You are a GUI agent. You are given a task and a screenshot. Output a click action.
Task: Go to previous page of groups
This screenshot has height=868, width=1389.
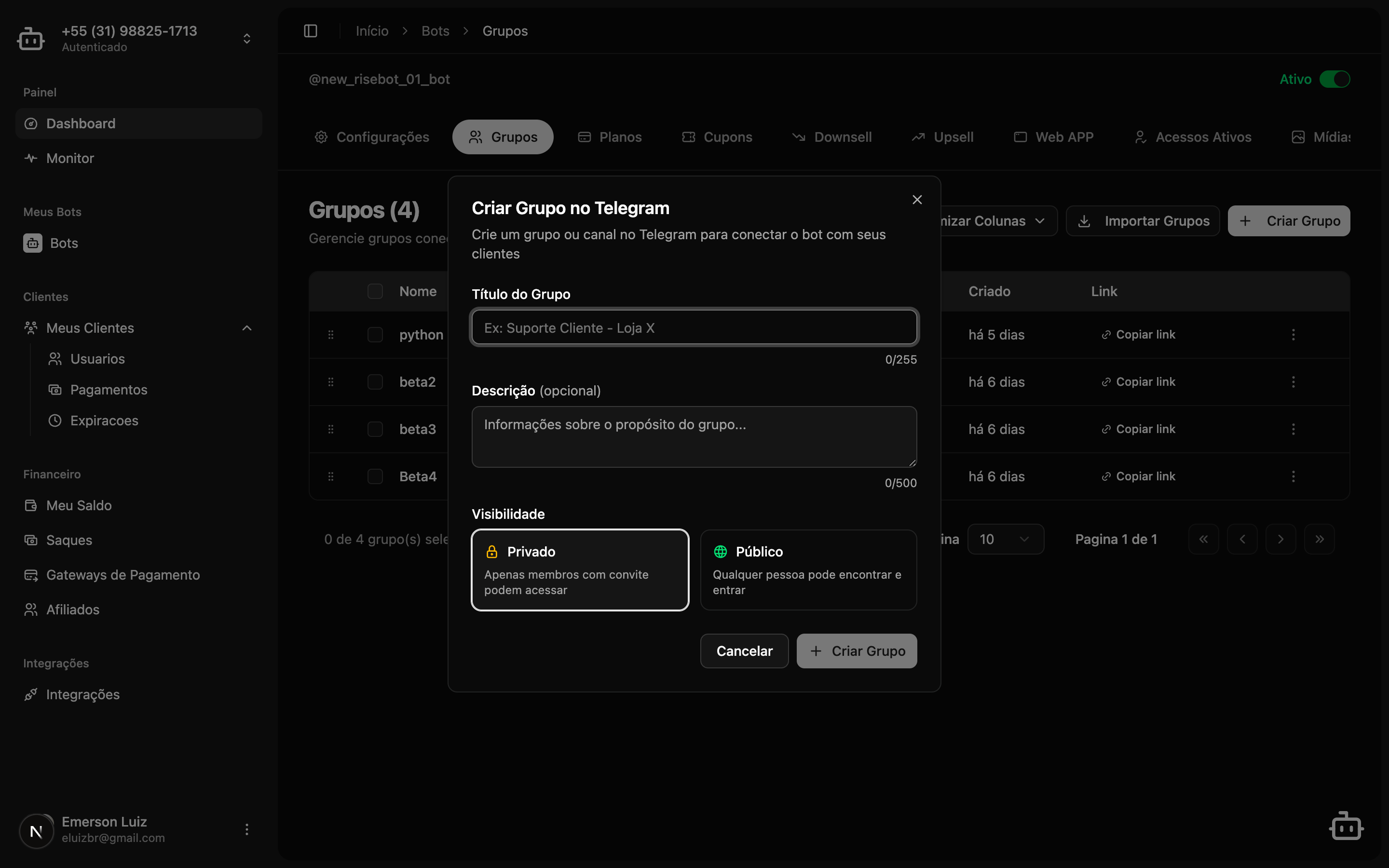click(x=1242, y=539)
